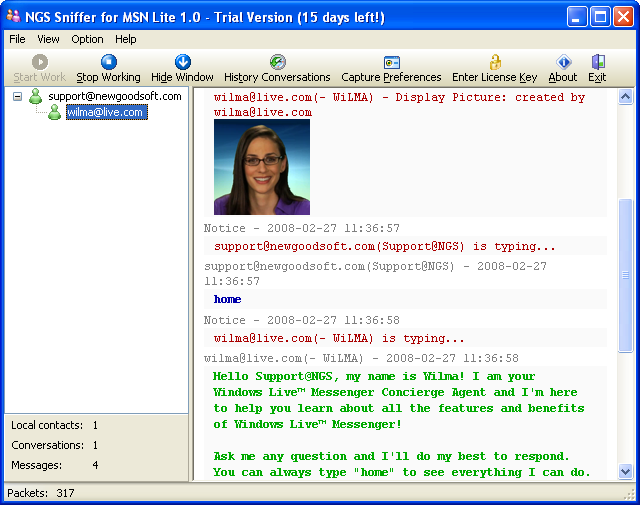Click the Enter License Key padlock icon
This screenshot has width=640, height=505.
click(495, 62)
